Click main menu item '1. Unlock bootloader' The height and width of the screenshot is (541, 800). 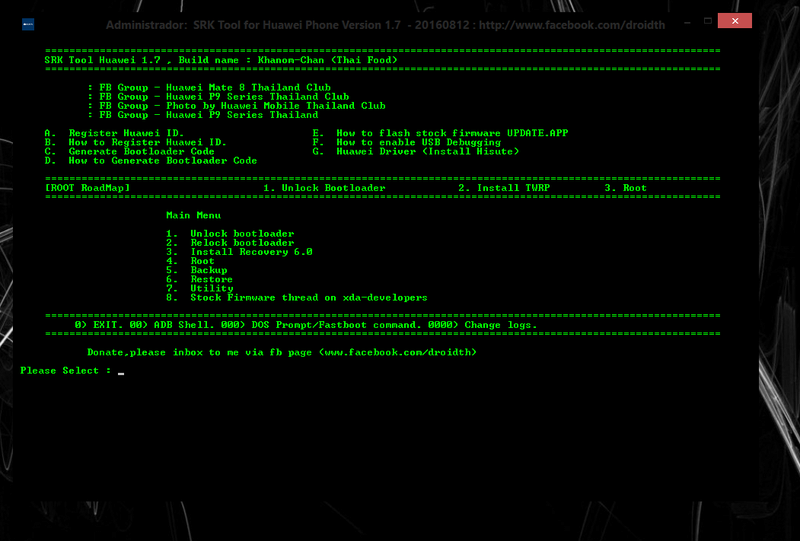pyautogui.click(x=230, y=234)
